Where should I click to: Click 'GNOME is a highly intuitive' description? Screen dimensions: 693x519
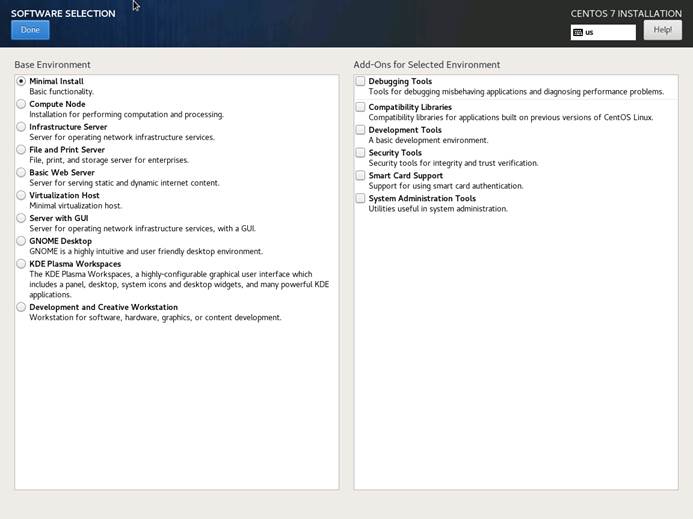point(146,252)
